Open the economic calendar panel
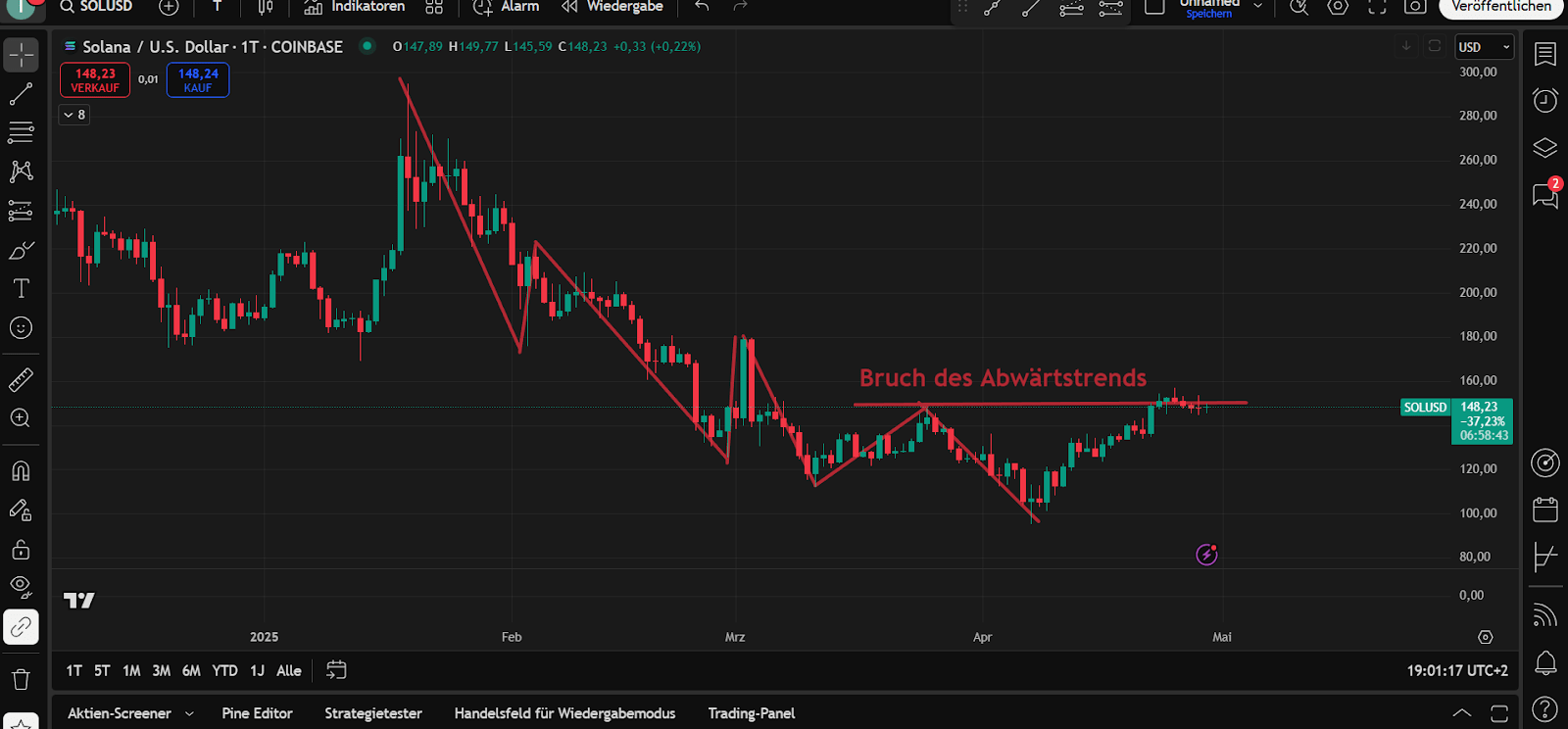This screenshot has width=1568, height=729. click(x=1545, y=510)
